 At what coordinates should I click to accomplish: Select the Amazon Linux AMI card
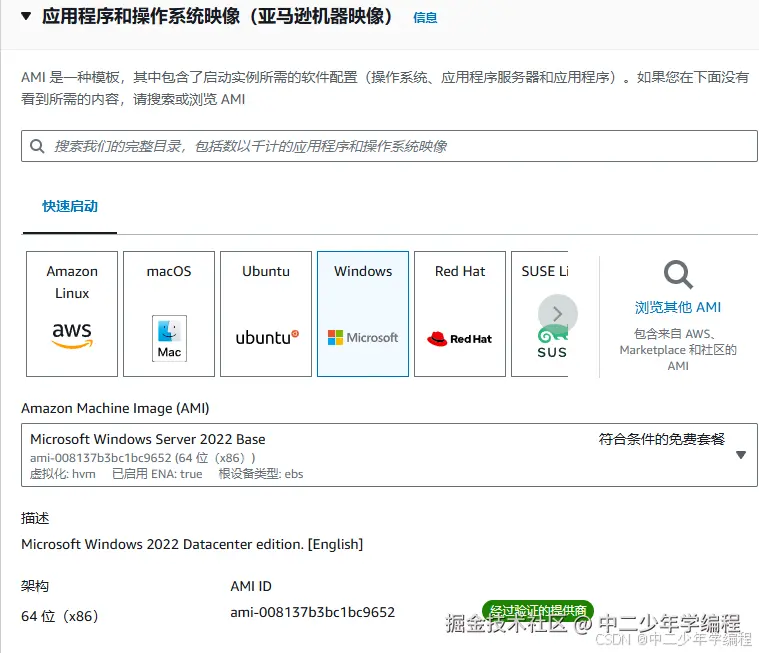72,314
